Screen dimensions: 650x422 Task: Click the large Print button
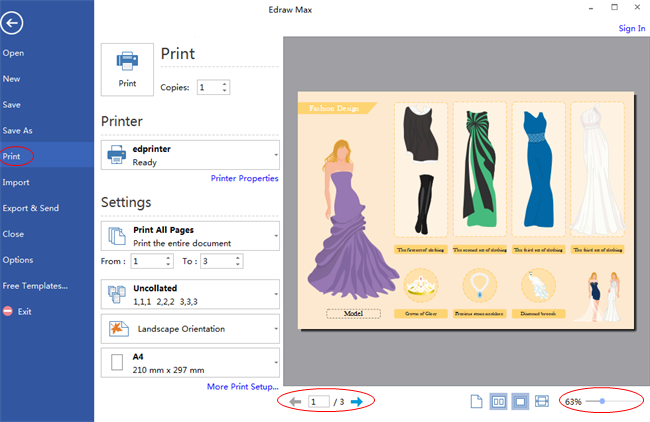pyautogui.click(x=127, y=68)
